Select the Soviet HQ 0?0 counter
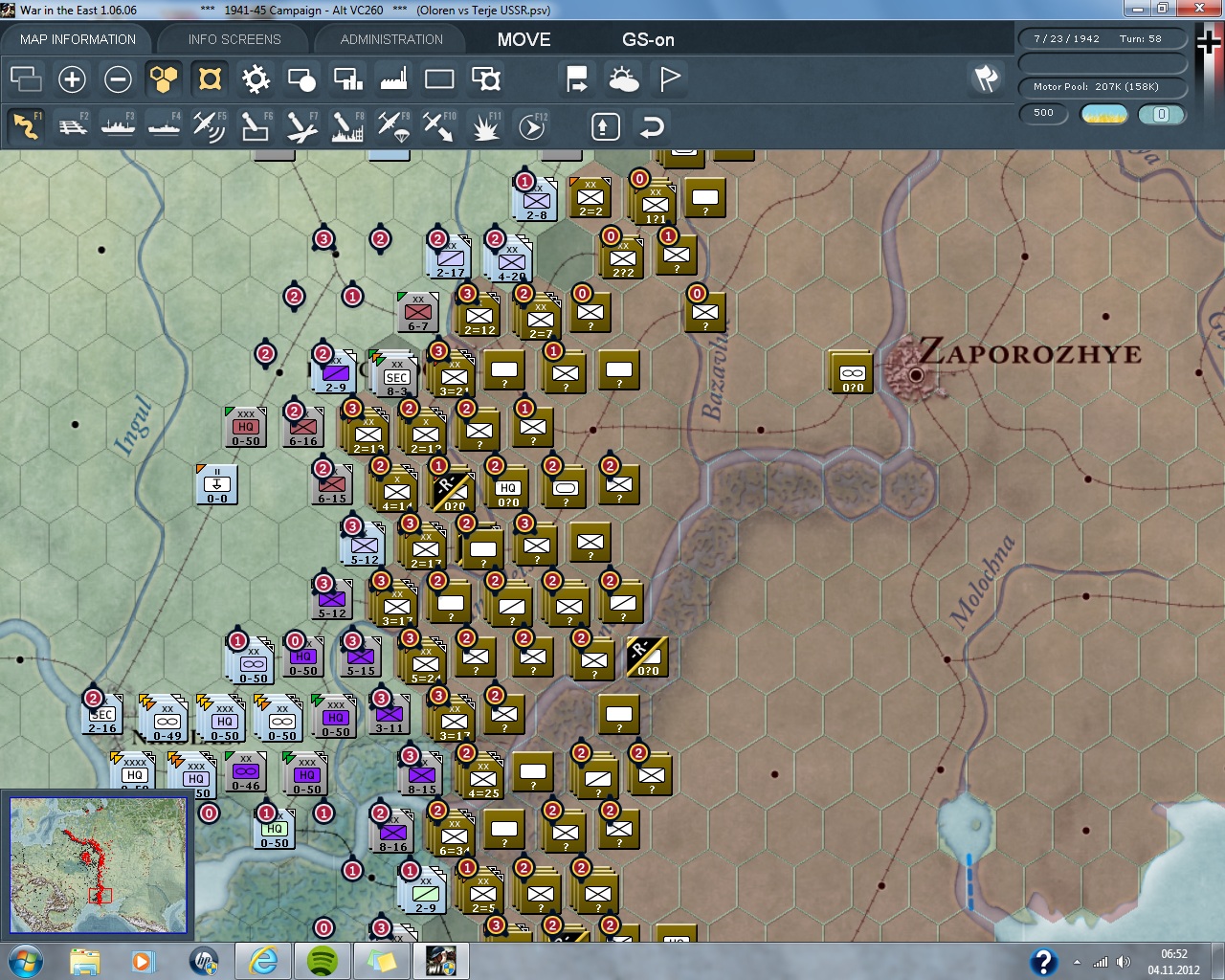 pos(508,488)
